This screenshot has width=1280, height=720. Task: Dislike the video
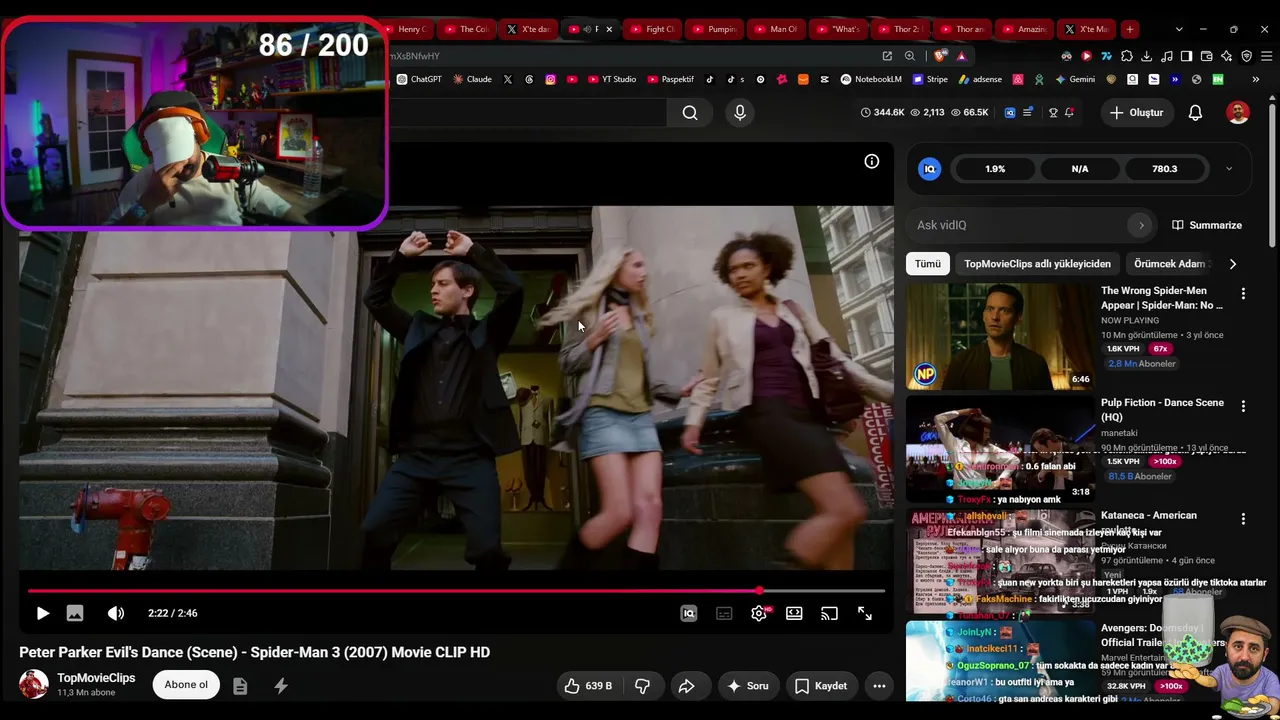tap(642, 686)
